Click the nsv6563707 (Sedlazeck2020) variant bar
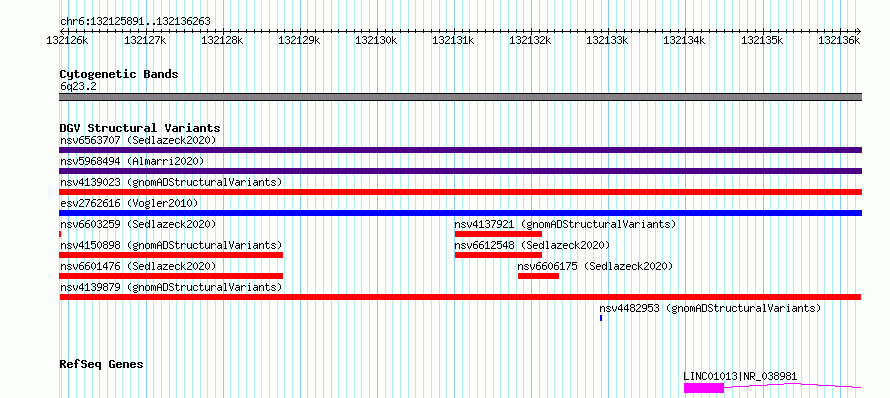This screenshot has height=398, width=890. click(460, 150)
